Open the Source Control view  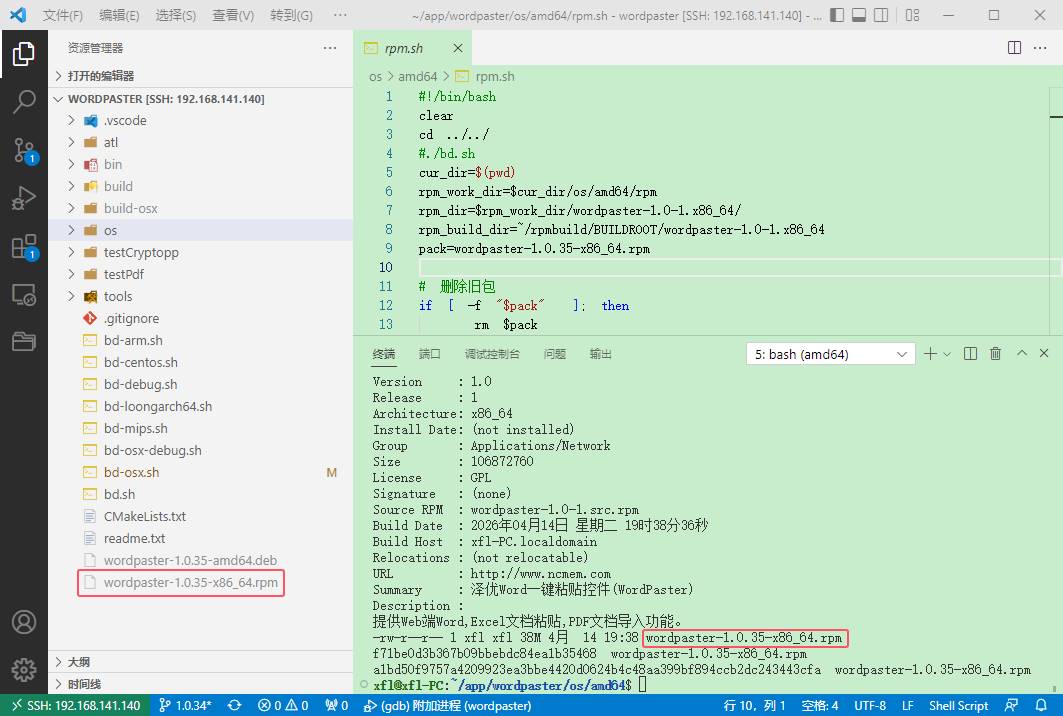click(23, 151)
